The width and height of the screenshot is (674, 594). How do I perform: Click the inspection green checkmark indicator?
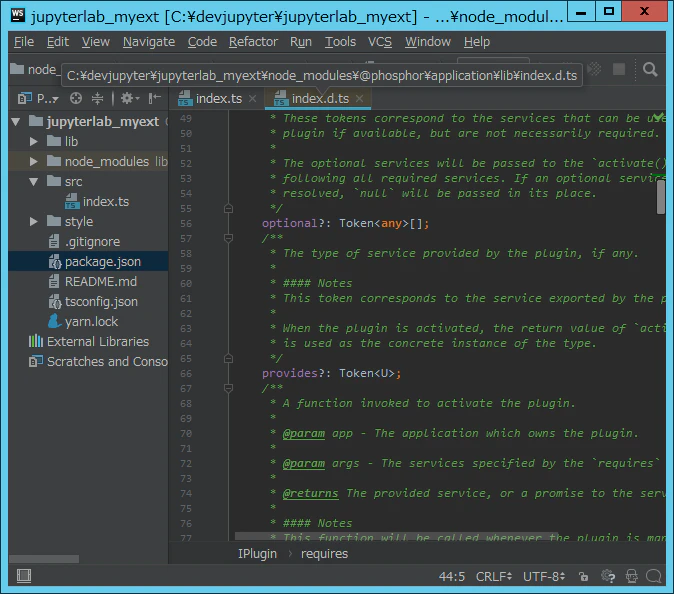coord(659,116)
